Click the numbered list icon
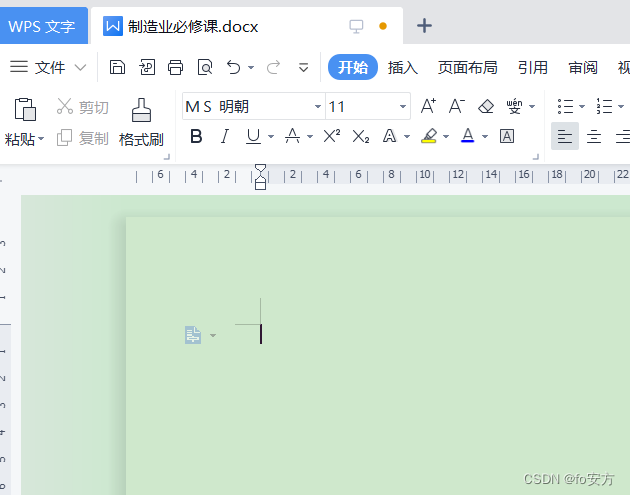This screenshot has height=495, width=630. click(604, 106)
